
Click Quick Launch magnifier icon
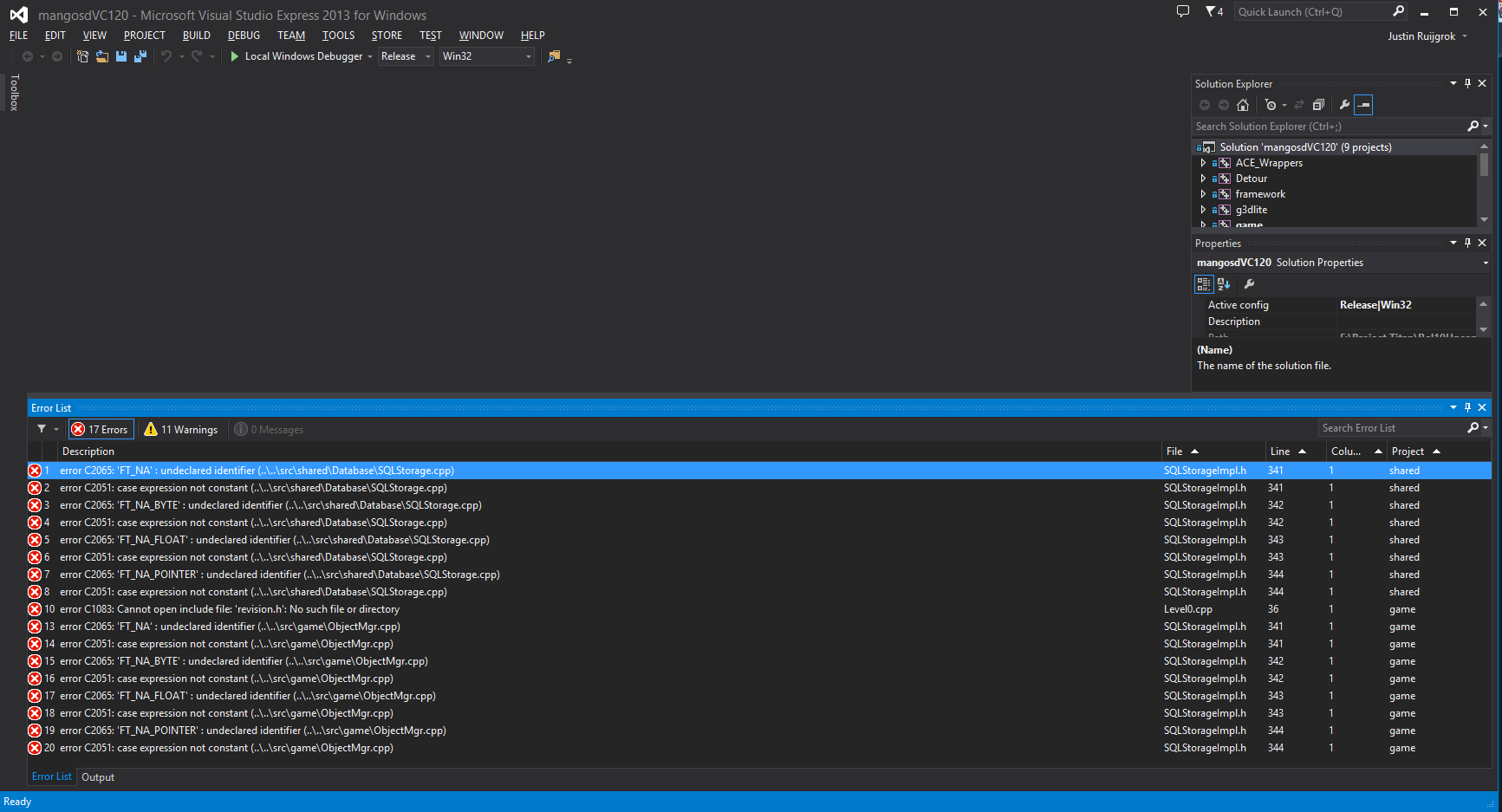point(1398,11)
